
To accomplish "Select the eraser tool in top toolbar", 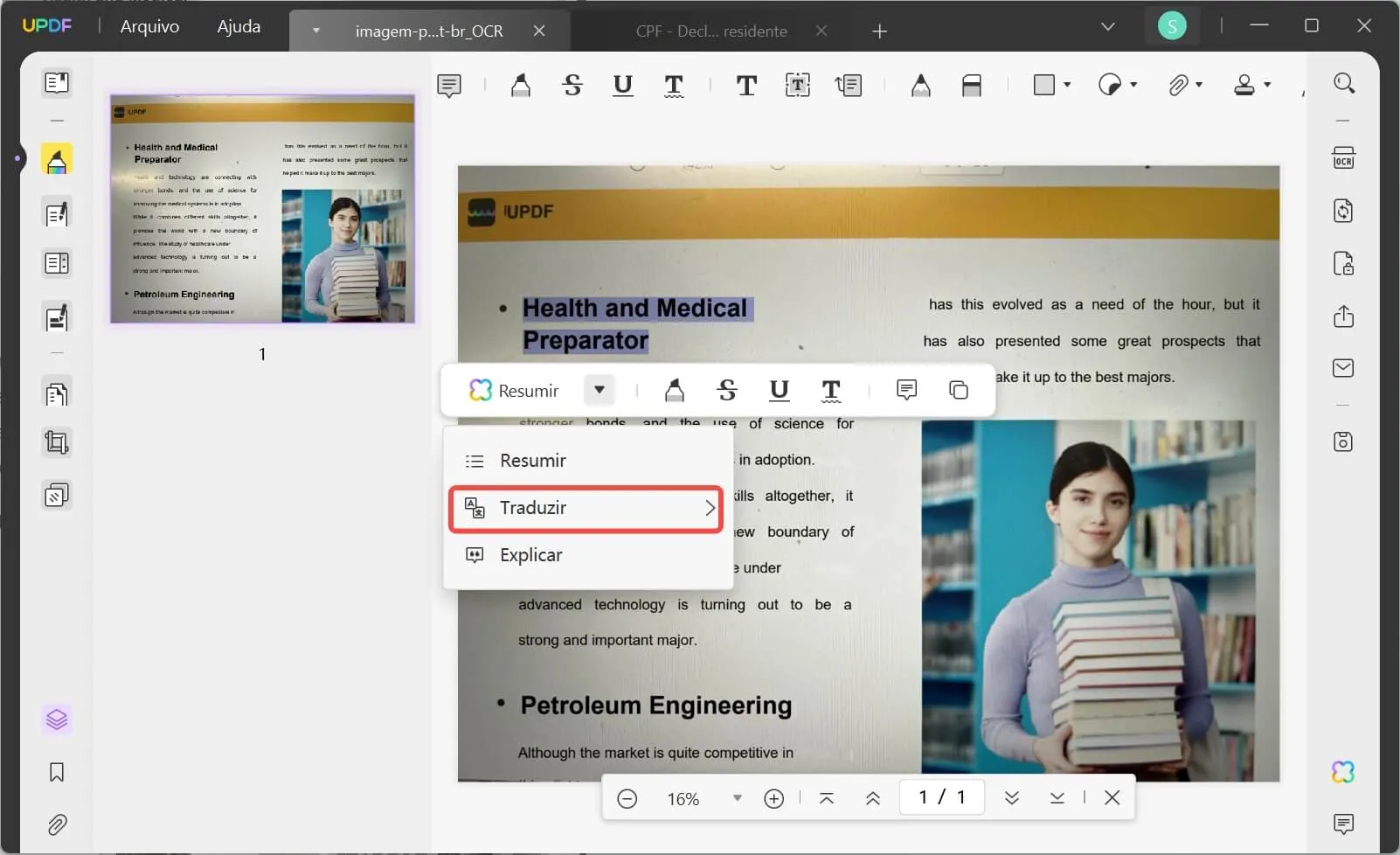I will [971, 85].
